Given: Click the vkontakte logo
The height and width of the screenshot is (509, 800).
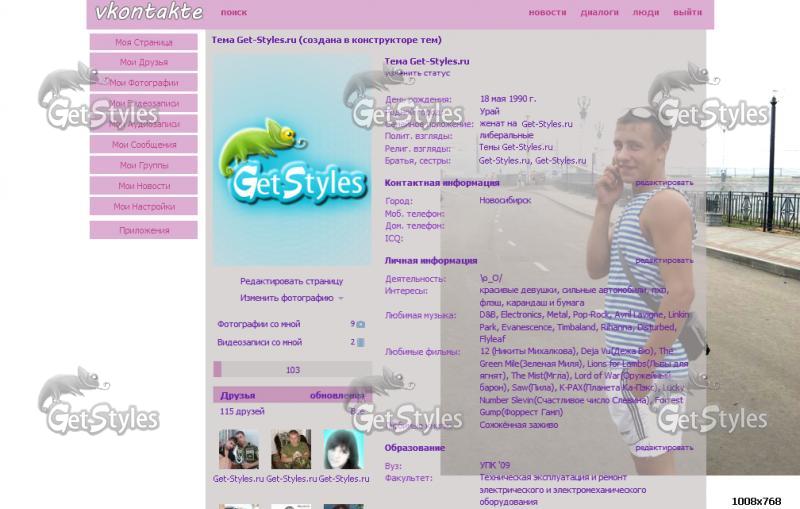Looking at the screenshot, I should pos(148,13).
